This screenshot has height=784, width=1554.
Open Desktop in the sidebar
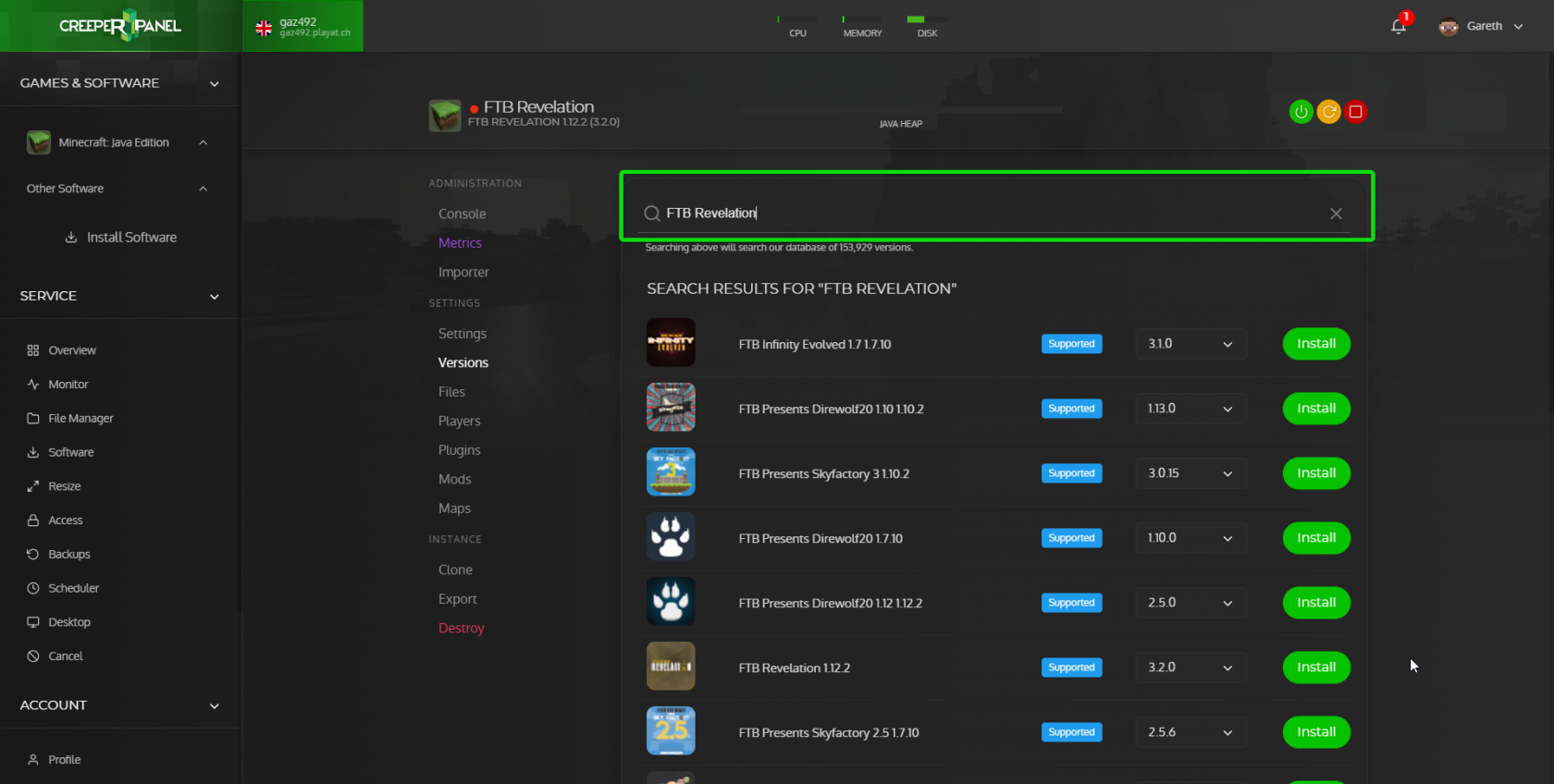click(x=69, y=622)
